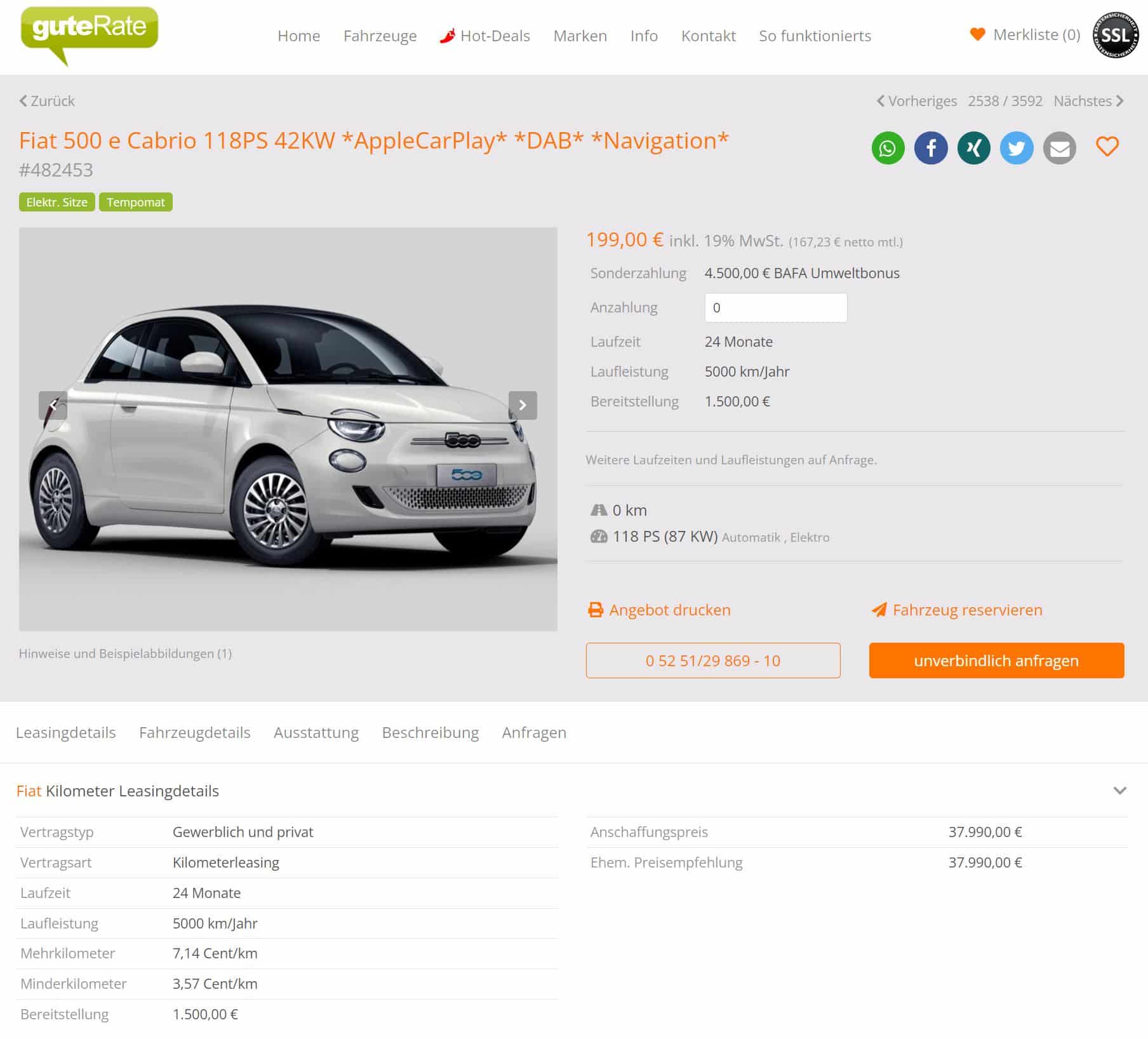Open Kontakt menu item
This screenshot has width=1148, height=1039.
tap(709, 36)
